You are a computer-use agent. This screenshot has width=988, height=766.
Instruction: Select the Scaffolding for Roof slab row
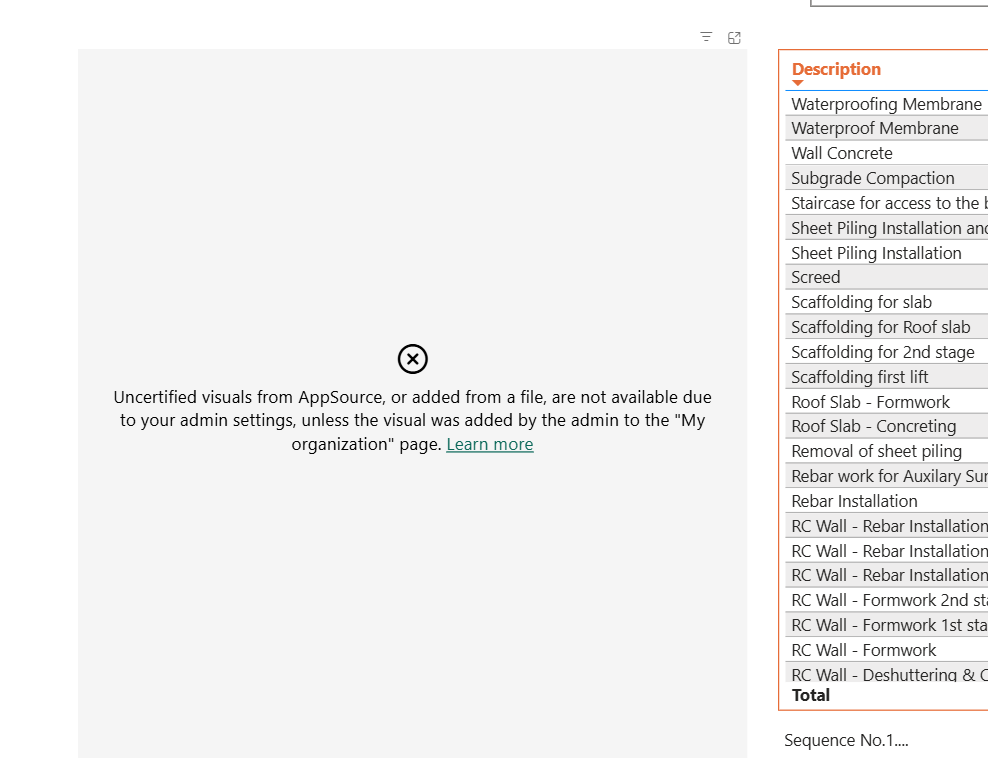pos(887,327)
